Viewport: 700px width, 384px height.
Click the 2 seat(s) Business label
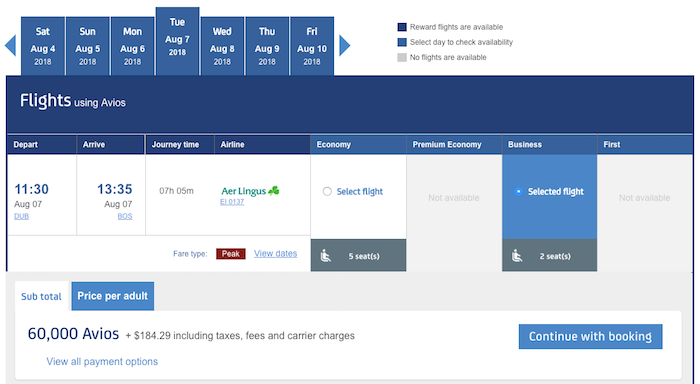click(555, 256)
